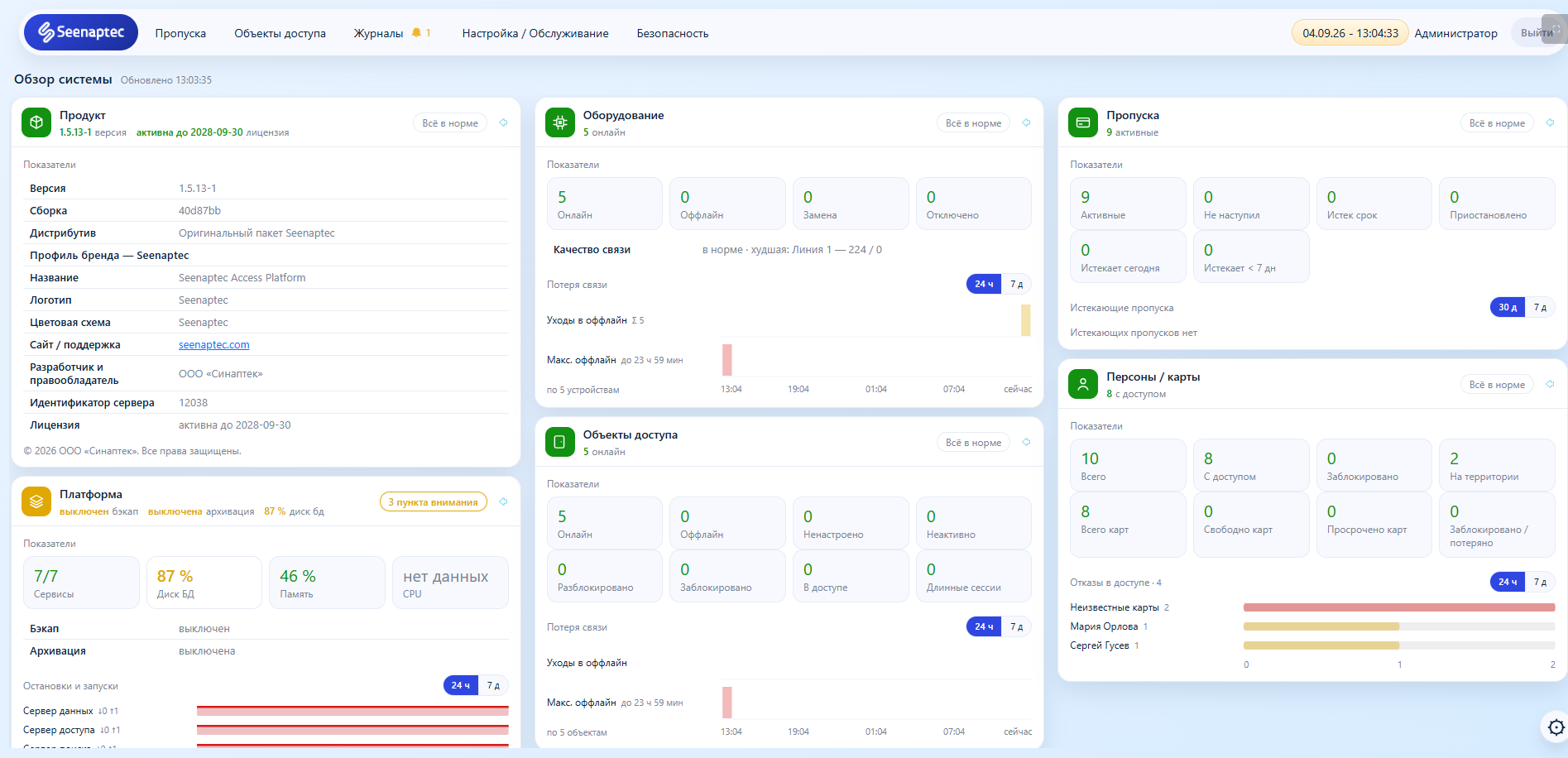
Task: Open the seenaptec.com support link
Action: point(213,344)
